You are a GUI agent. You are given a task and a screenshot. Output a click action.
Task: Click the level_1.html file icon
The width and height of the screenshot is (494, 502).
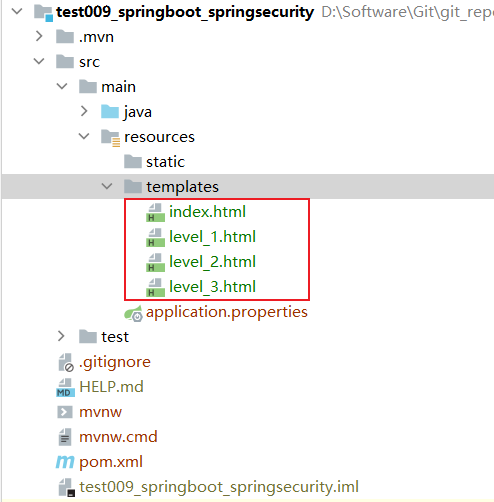pos(155,237)
